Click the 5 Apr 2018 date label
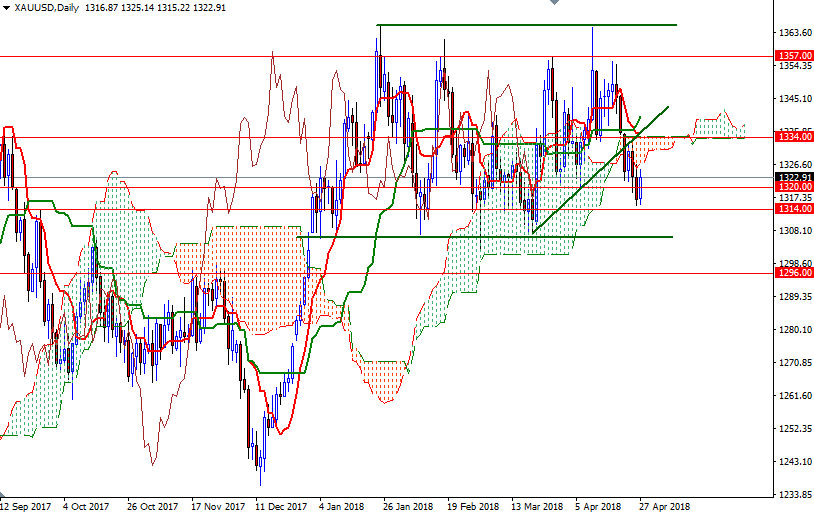814x514 pixels. 598,506
